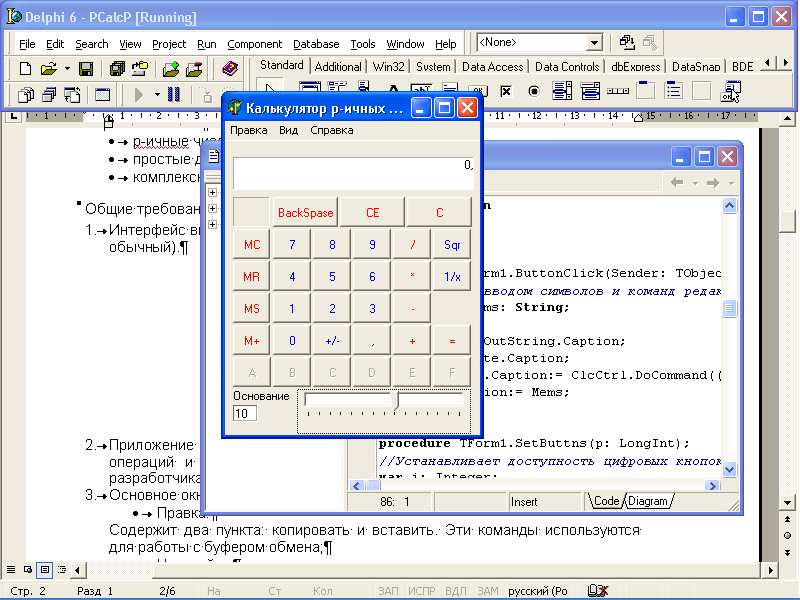This screenshot has width=800, height=600.
Task: Click the New Items icon in Delphi toolbar
Action: (x=24, y=69)
